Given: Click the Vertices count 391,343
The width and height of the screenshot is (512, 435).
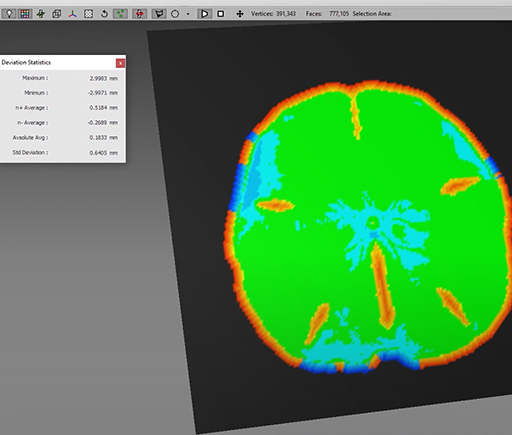Looking at the screenshot, I should tap(286, 14).
